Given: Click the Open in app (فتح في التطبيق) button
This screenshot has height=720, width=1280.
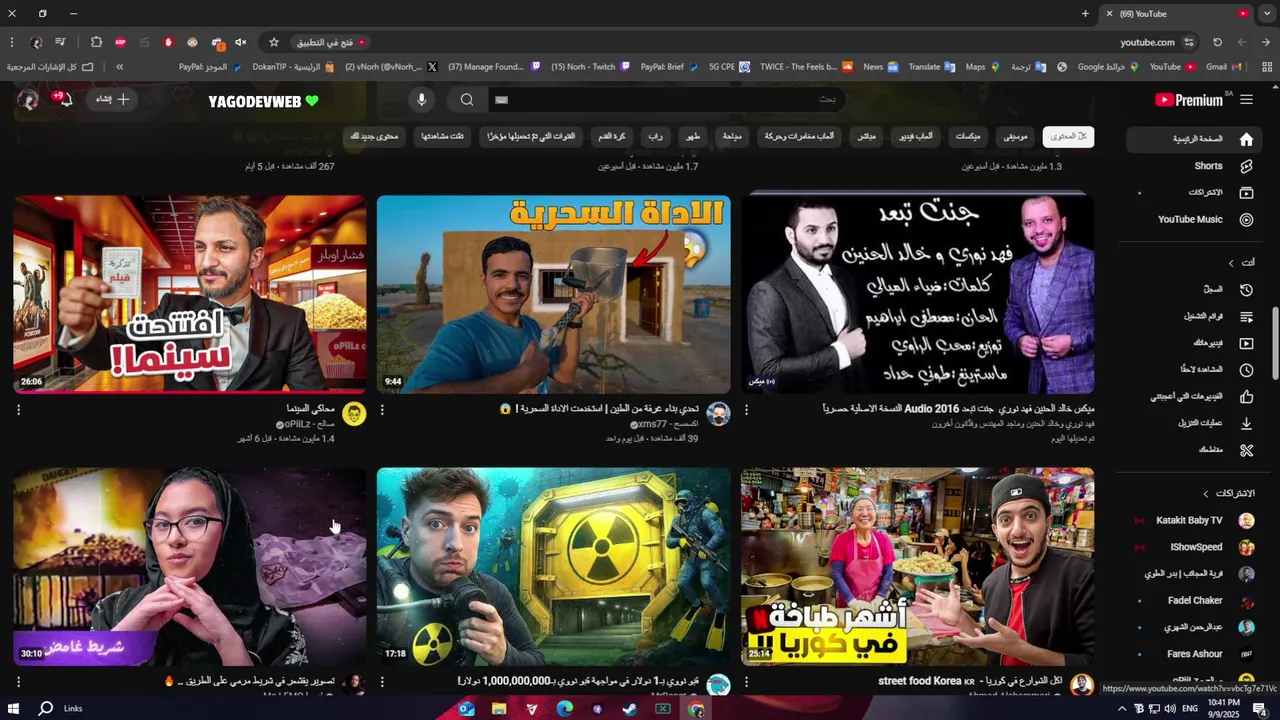Looking at the screenshot, I should click(x=331, y=42).
